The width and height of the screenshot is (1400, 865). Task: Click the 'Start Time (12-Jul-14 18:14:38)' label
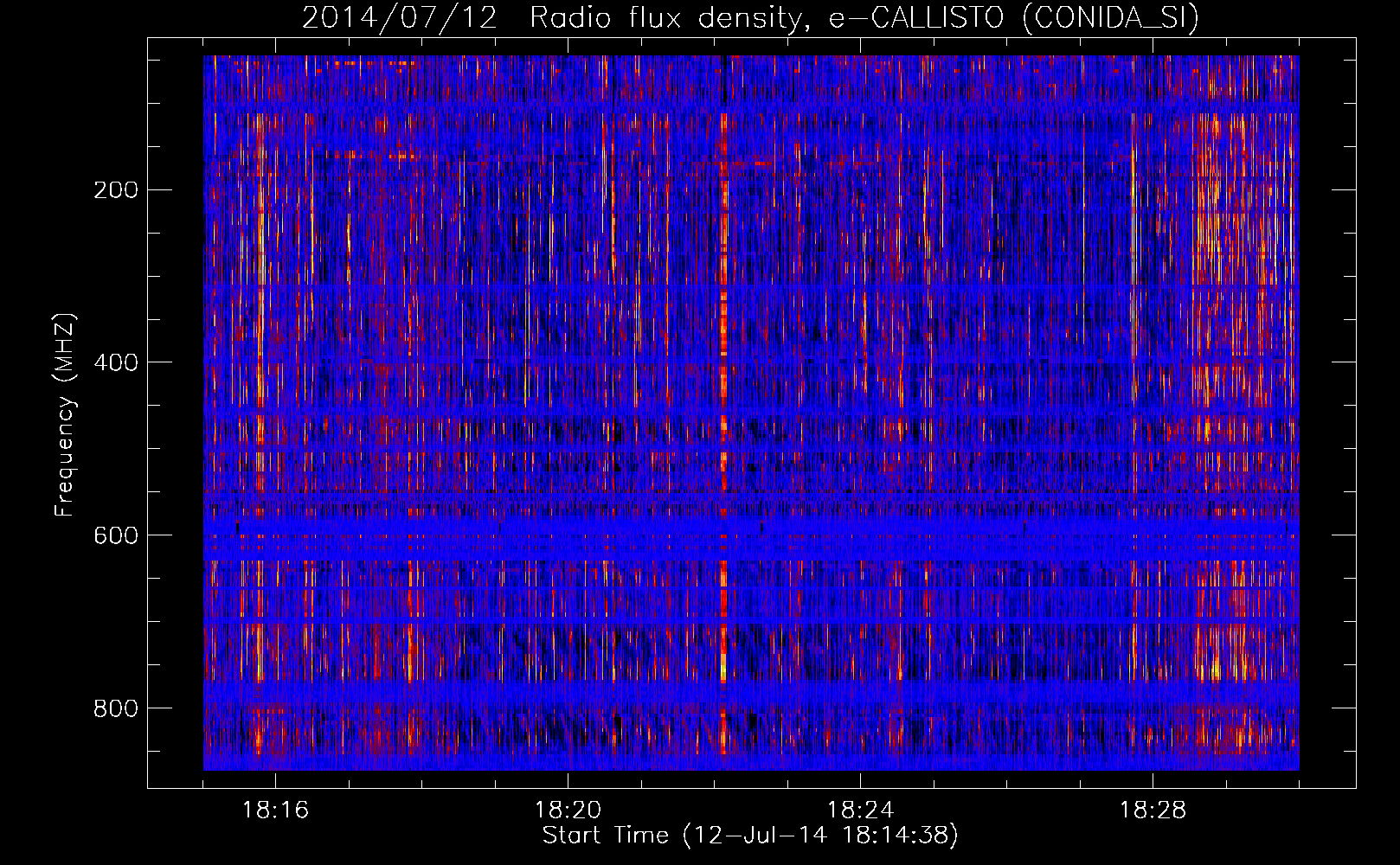750,836
